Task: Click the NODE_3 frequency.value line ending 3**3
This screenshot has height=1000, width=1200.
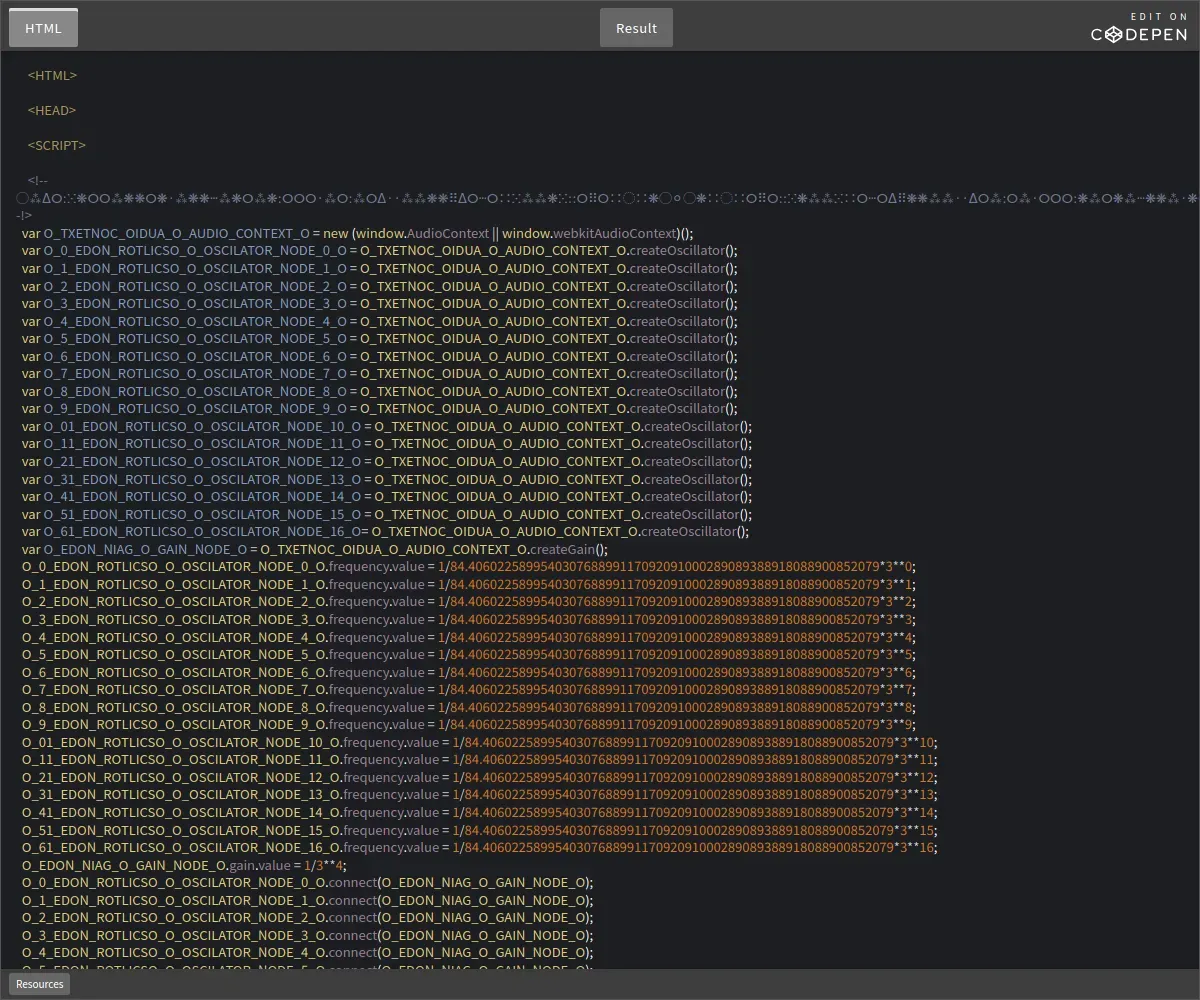Action: click(468, 619)
